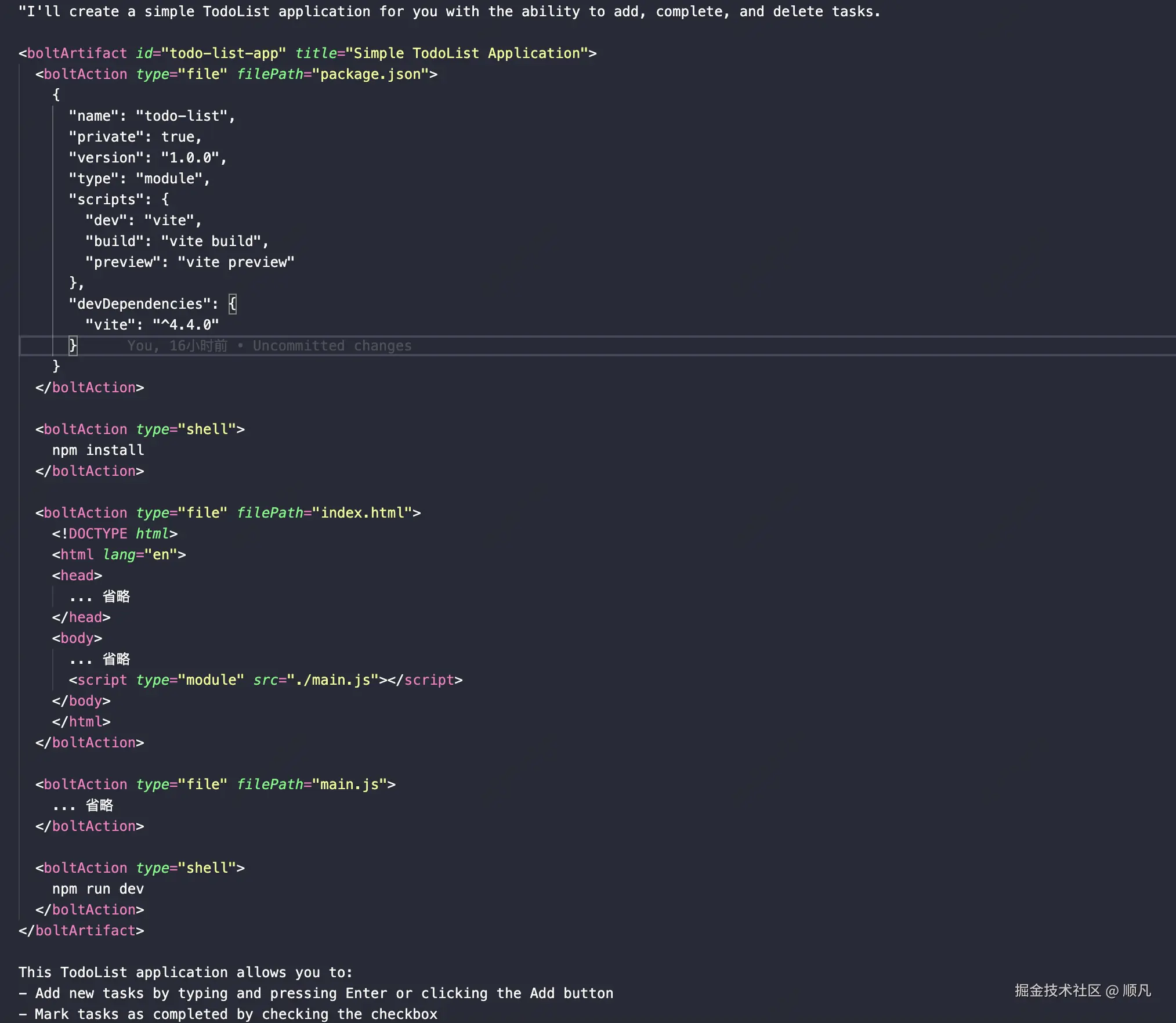Click the index.html filePath value
Image resolution: width=1176 pixels, height=1023 pixels.
(362, 513)
